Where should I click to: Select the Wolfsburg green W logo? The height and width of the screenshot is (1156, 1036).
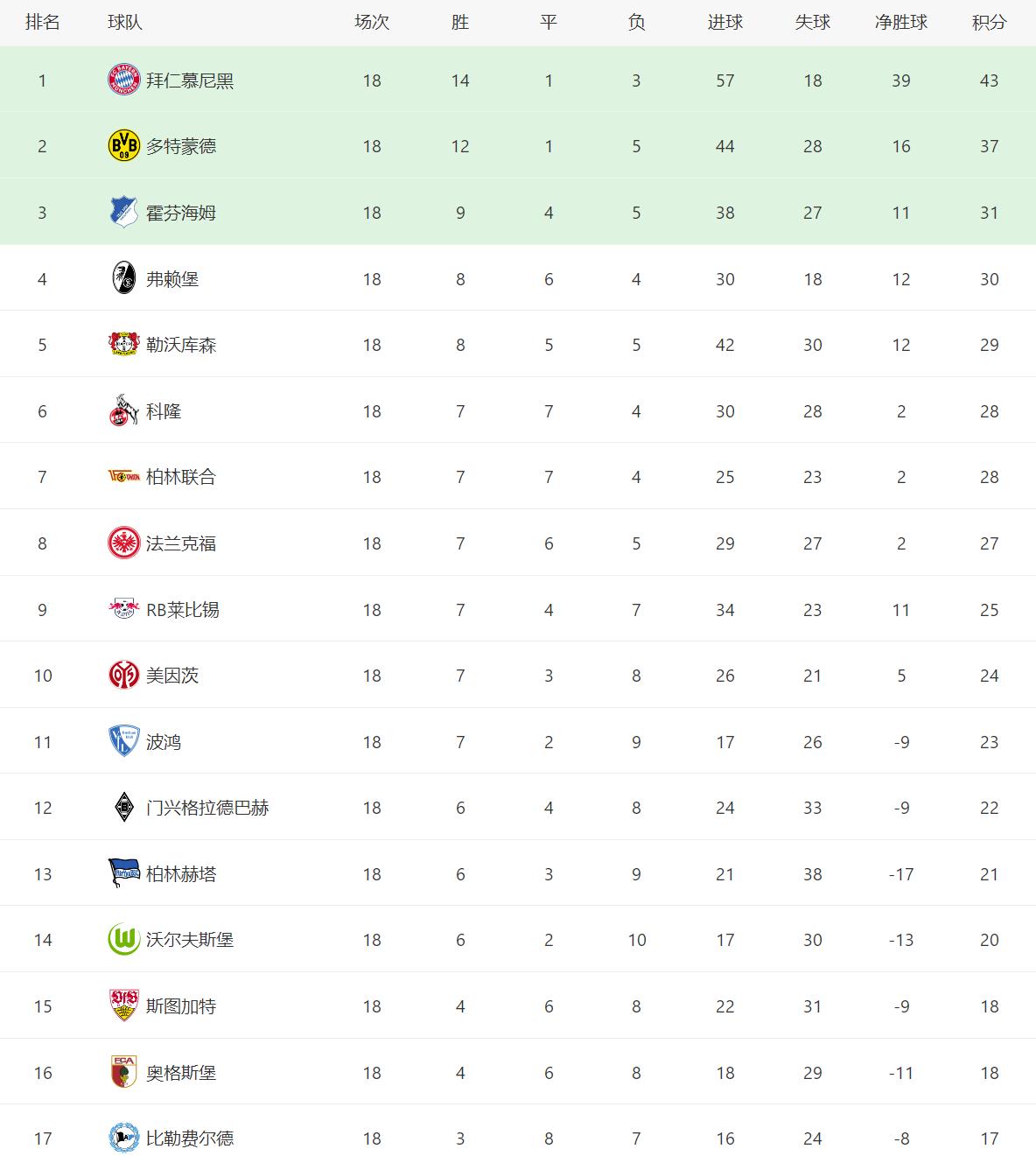point(123,940)
